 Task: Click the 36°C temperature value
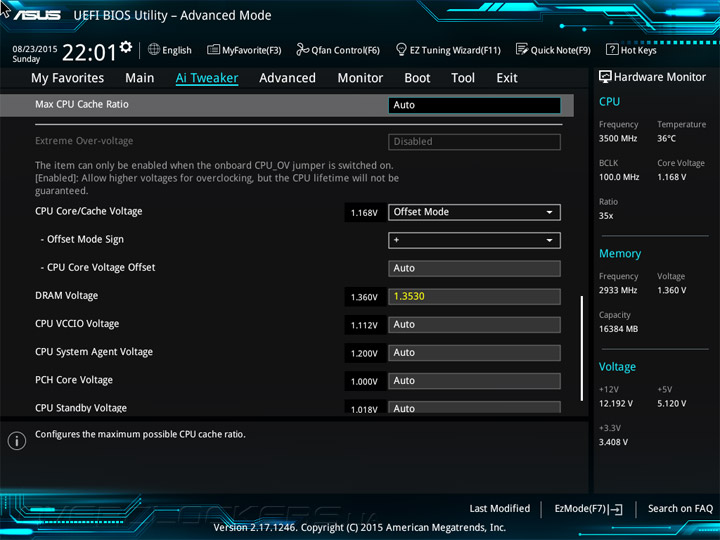666,138
